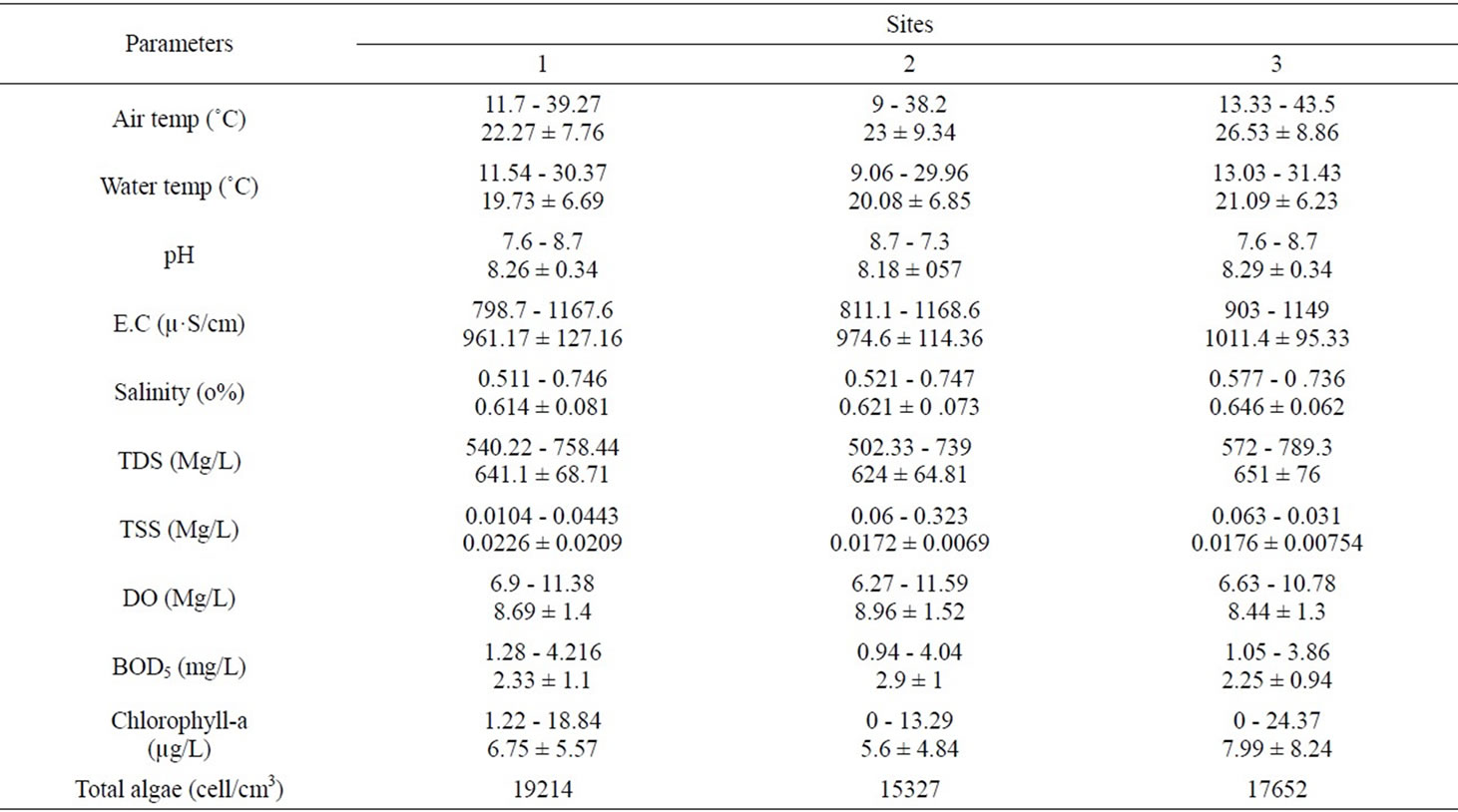Image resolution: width=1458 pixels, height=812 pixels.
Task: Click the TSS (Mg/L) row label
Action: [179, 530]
